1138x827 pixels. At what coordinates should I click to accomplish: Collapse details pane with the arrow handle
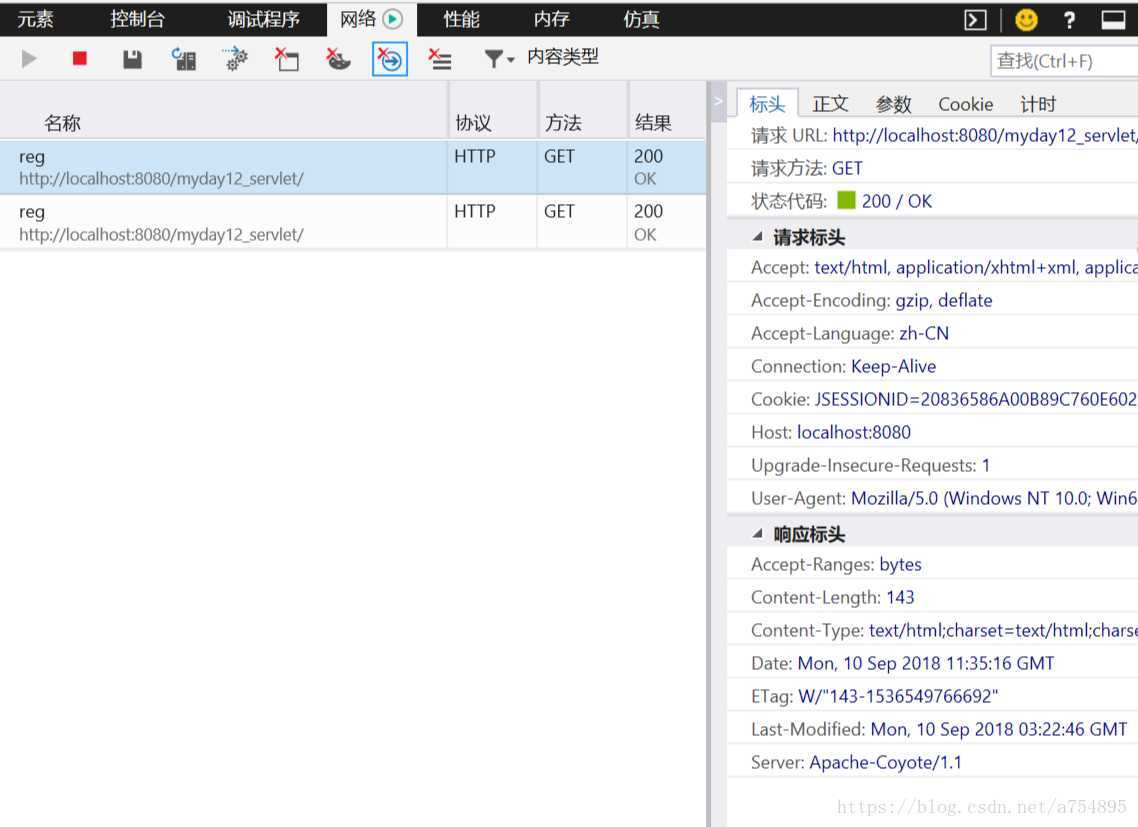717,102
